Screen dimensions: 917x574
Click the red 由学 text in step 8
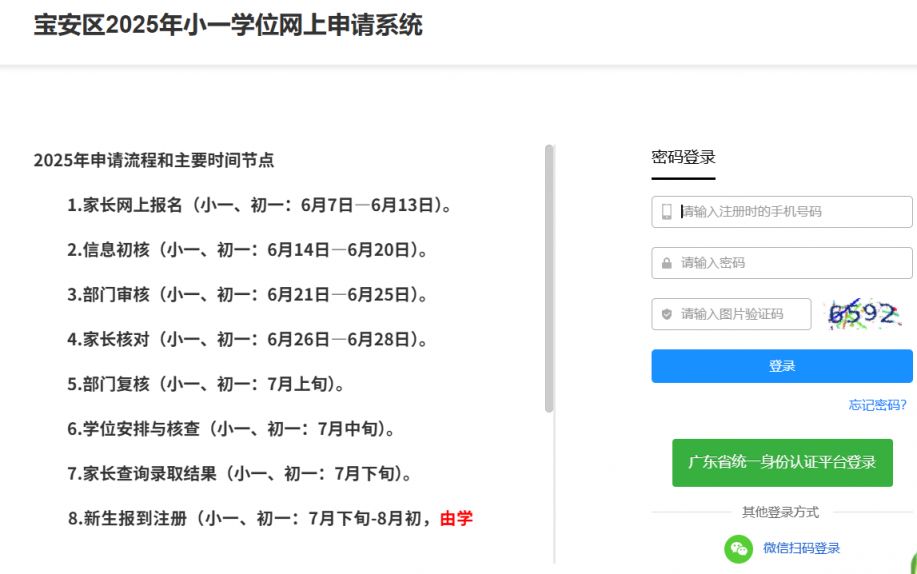coord(456,518)
